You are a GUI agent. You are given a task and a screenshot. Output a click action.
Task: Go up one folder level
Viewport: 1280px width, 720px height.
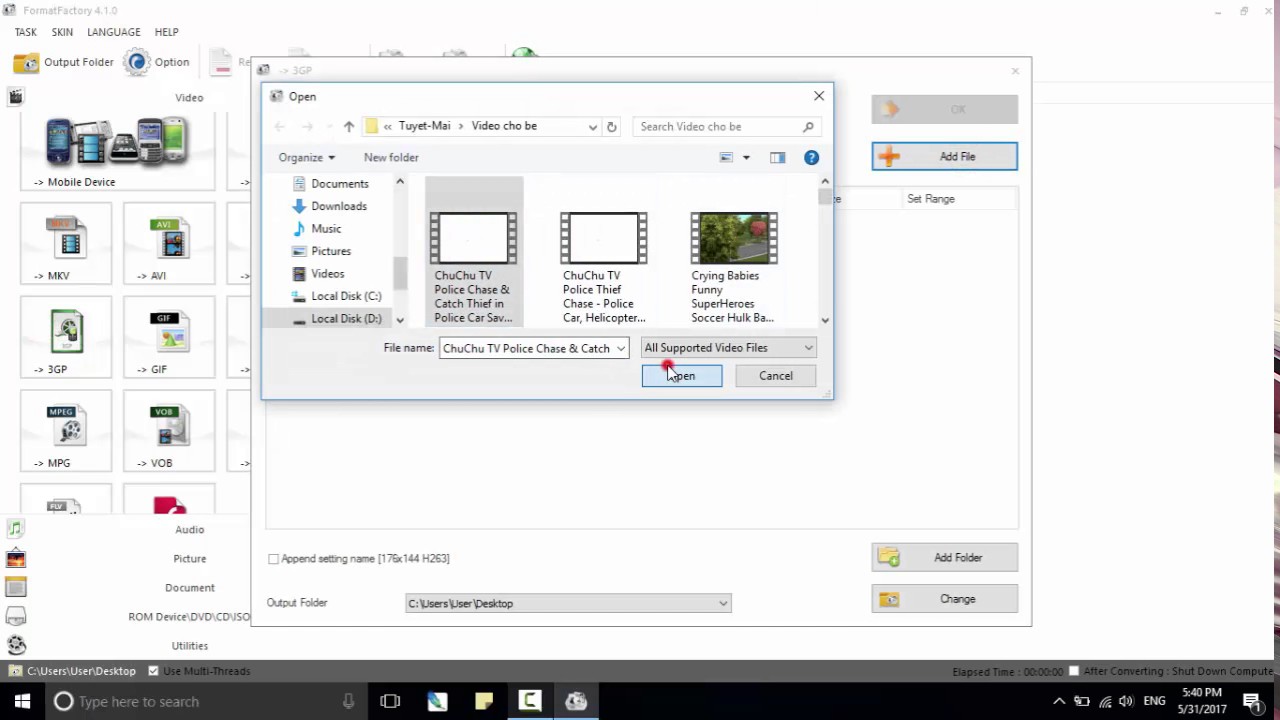pyautogui.click(x=348, y=127)
